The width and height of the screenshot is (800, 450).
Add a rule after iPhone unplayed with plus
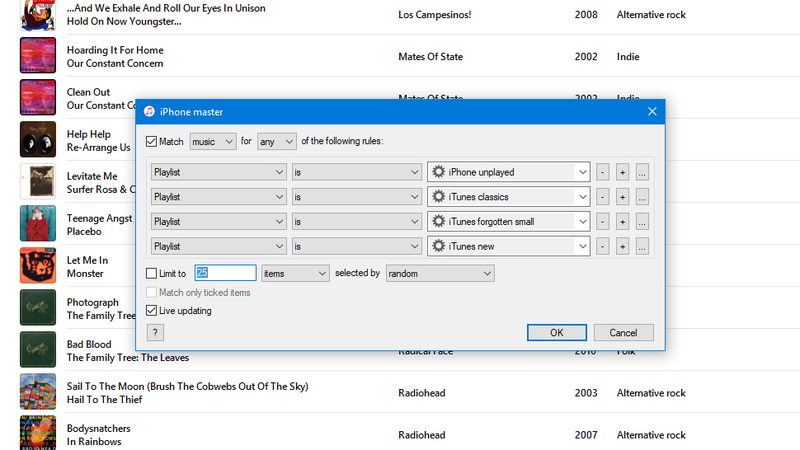622,172
